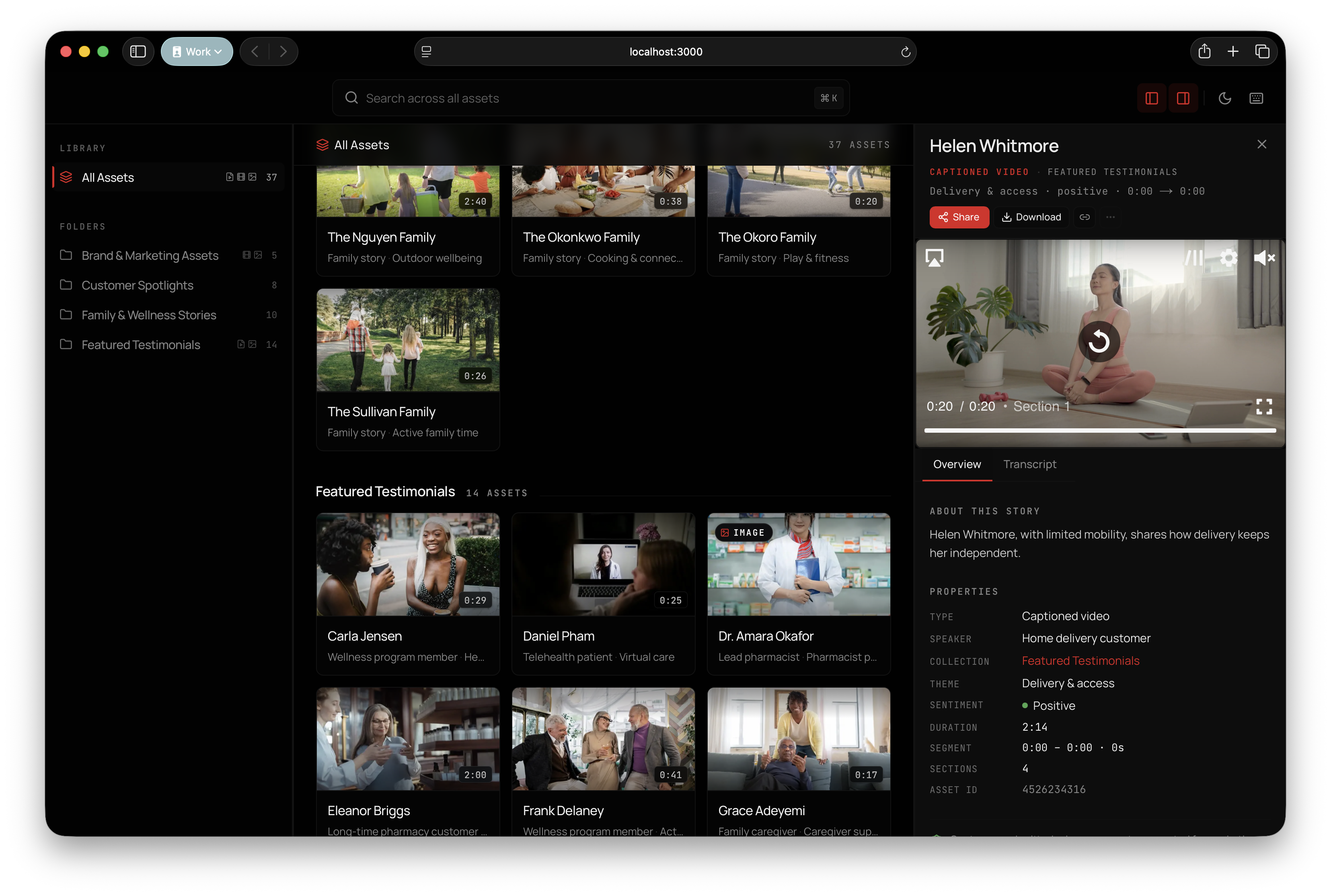1331x896 pixels.
Task: Click the ⌘K shortcut badge
Action: point(828,98)
